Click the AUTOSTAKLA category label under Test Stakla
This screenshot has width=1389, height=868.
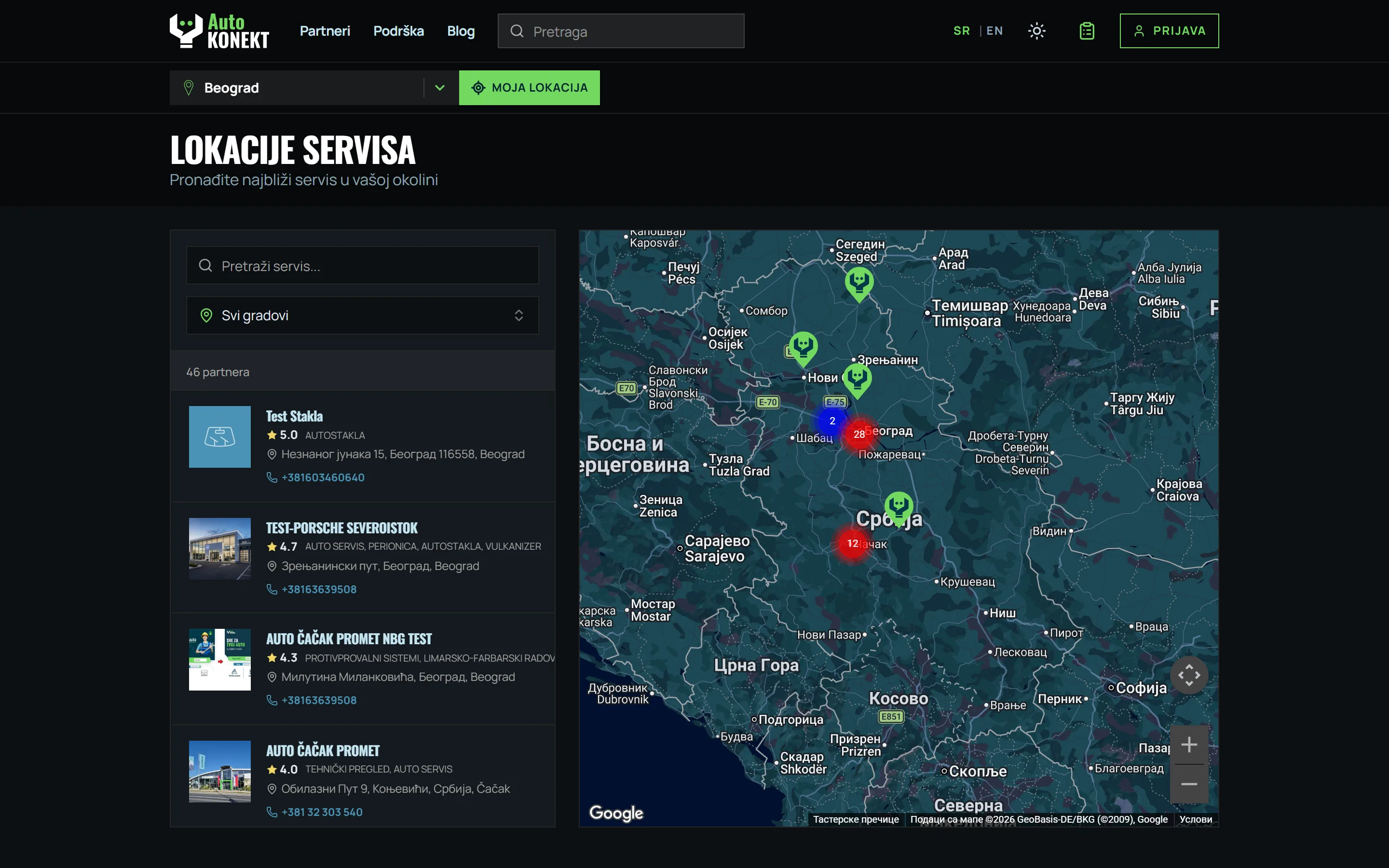[335, 435]
